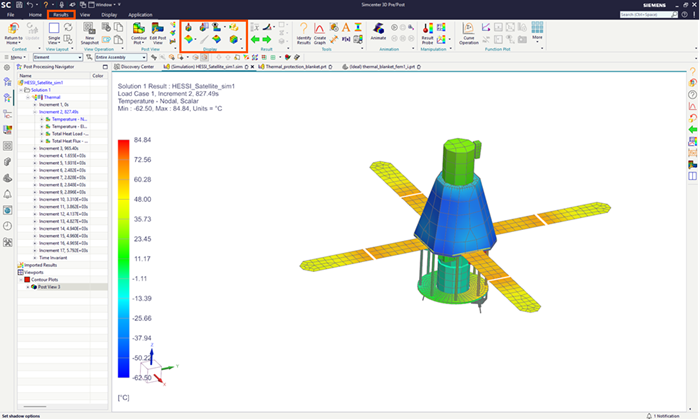
Task: Collapse the Contour Plots node
Action: [x=21, y=280]
